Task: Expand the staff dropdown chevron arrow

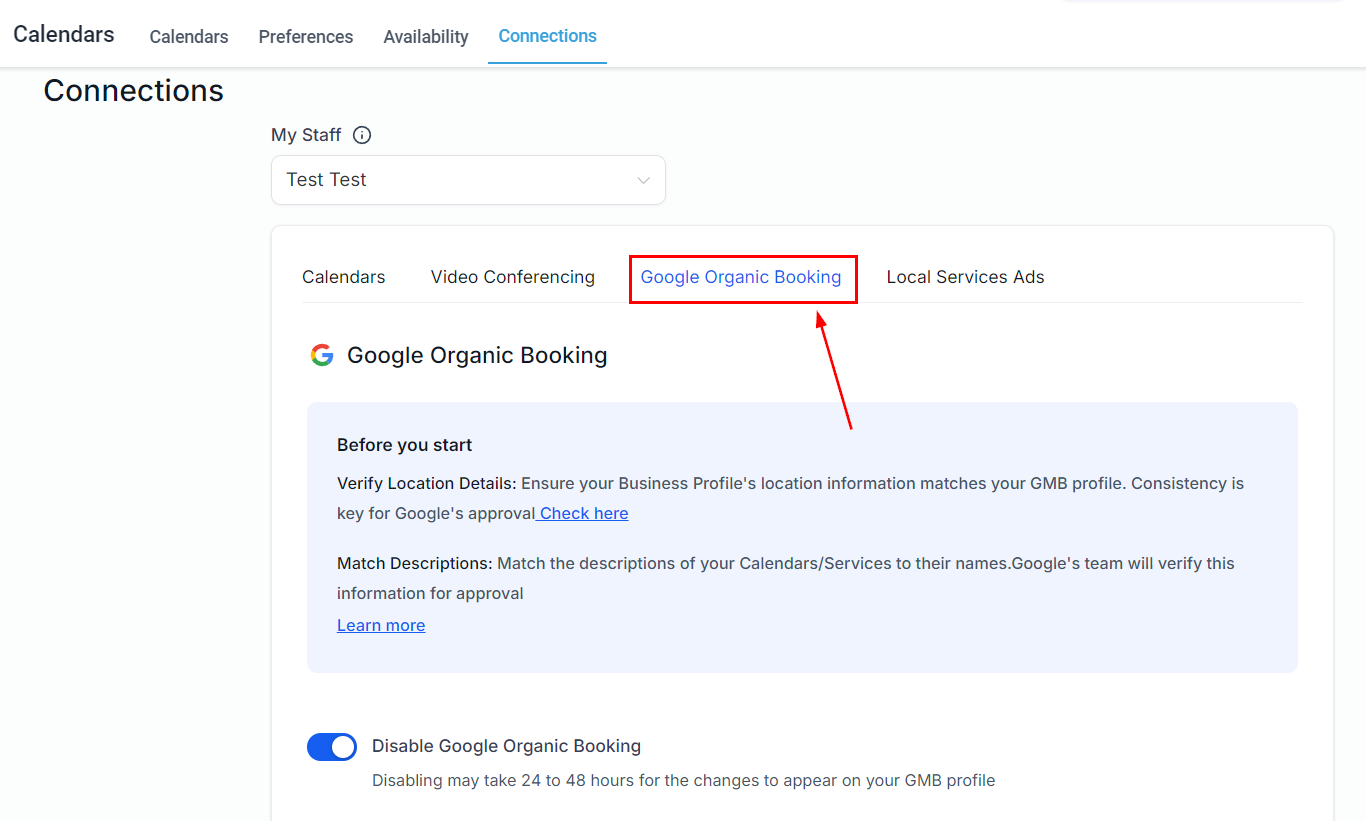Action: 643,181
